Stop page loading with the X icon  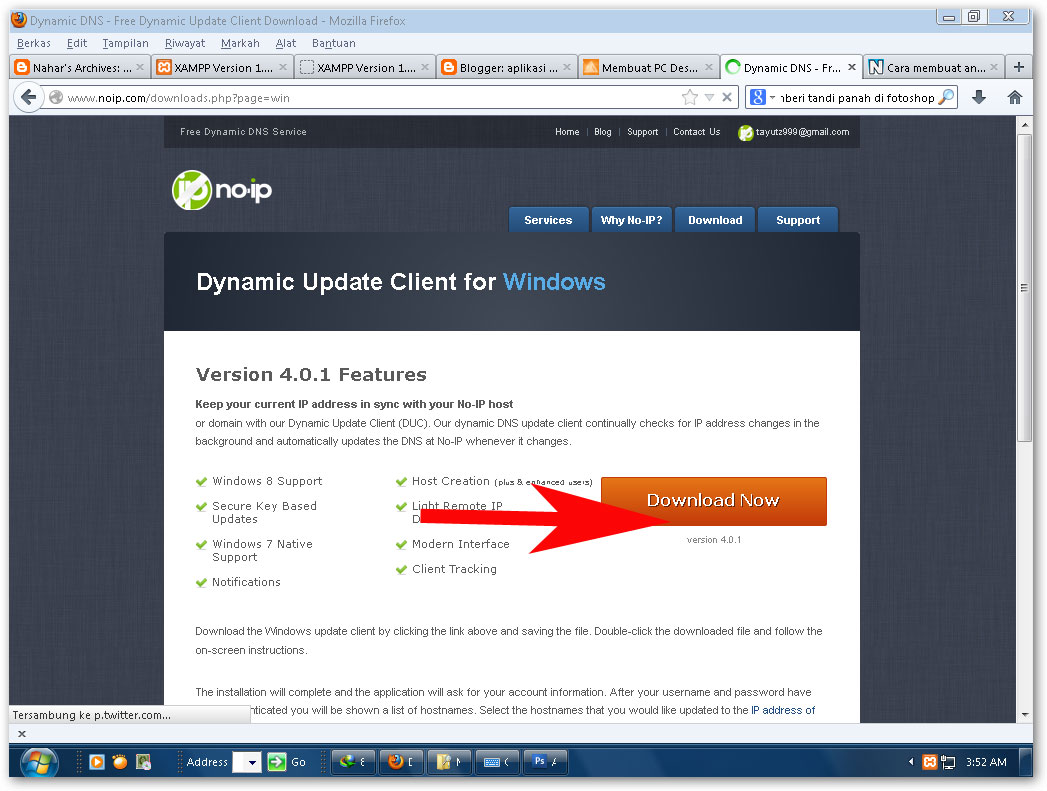727,97
